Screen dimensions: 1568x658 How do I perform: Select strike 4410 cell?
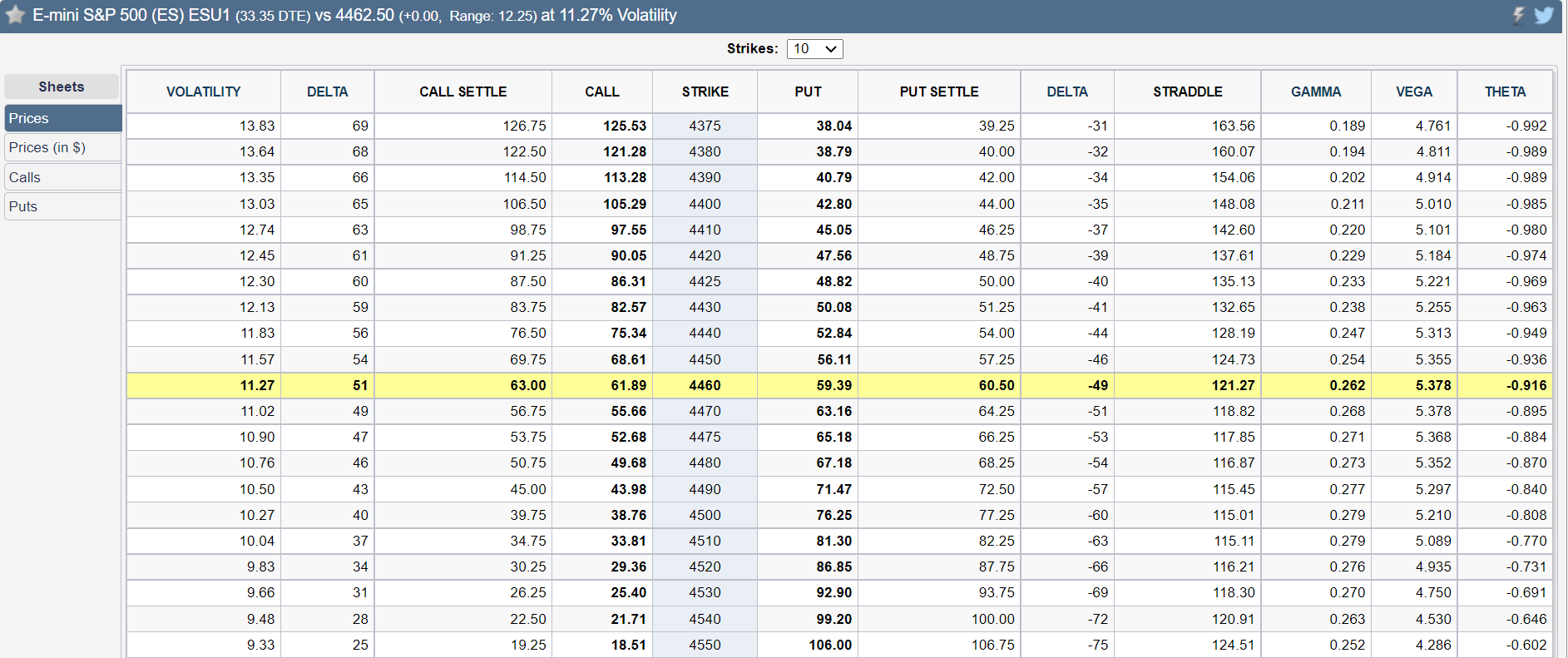(x=705, y=230)
